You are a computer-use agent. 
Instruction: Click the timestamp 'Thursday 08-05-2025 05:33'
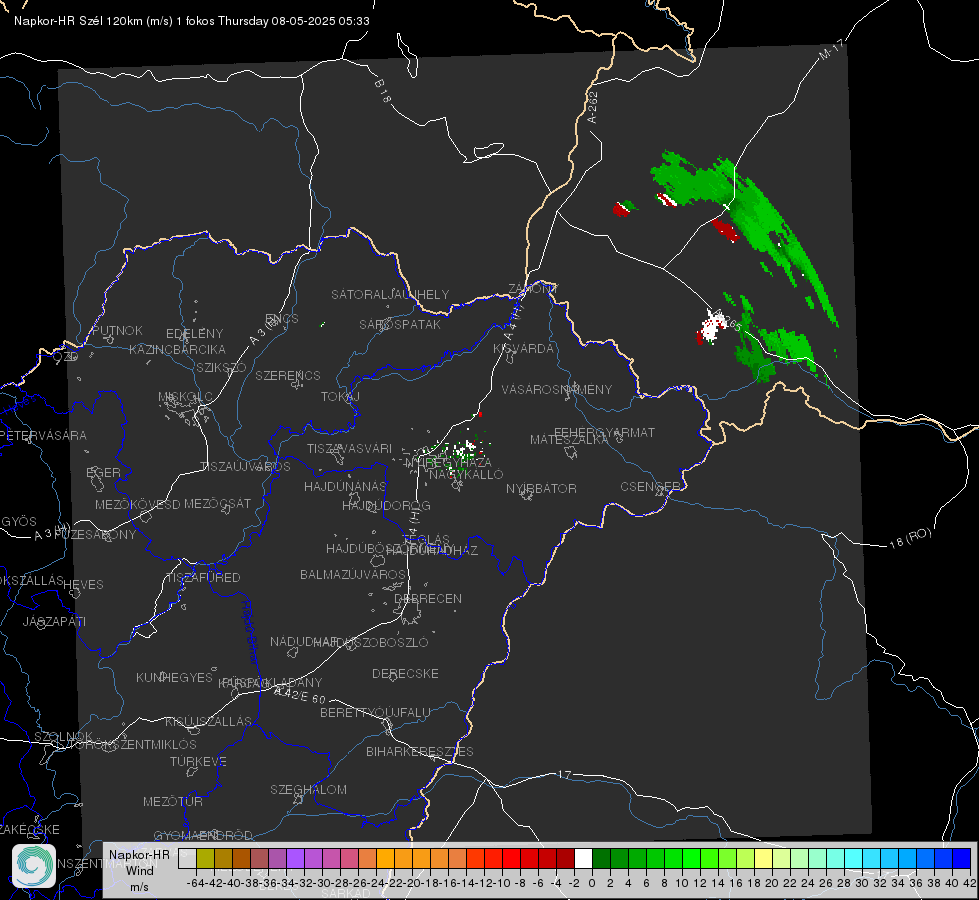[x=293, y=21]
